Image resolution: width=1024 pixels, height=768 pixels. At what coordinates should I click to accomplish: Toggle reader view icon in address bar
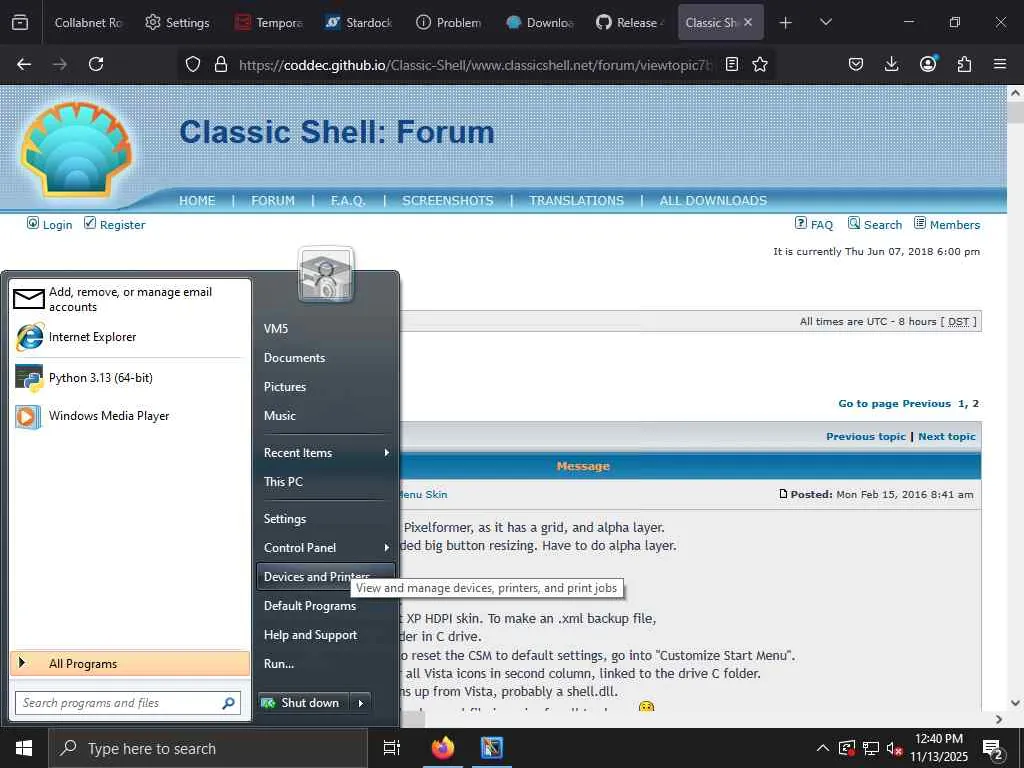732,64
